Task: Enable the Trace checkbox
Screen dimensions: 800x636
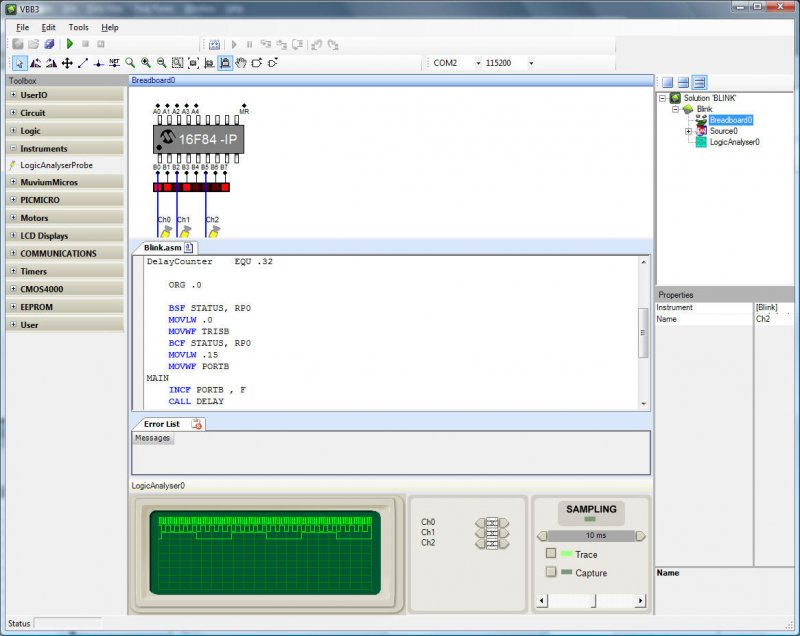Action: point(551,554)
